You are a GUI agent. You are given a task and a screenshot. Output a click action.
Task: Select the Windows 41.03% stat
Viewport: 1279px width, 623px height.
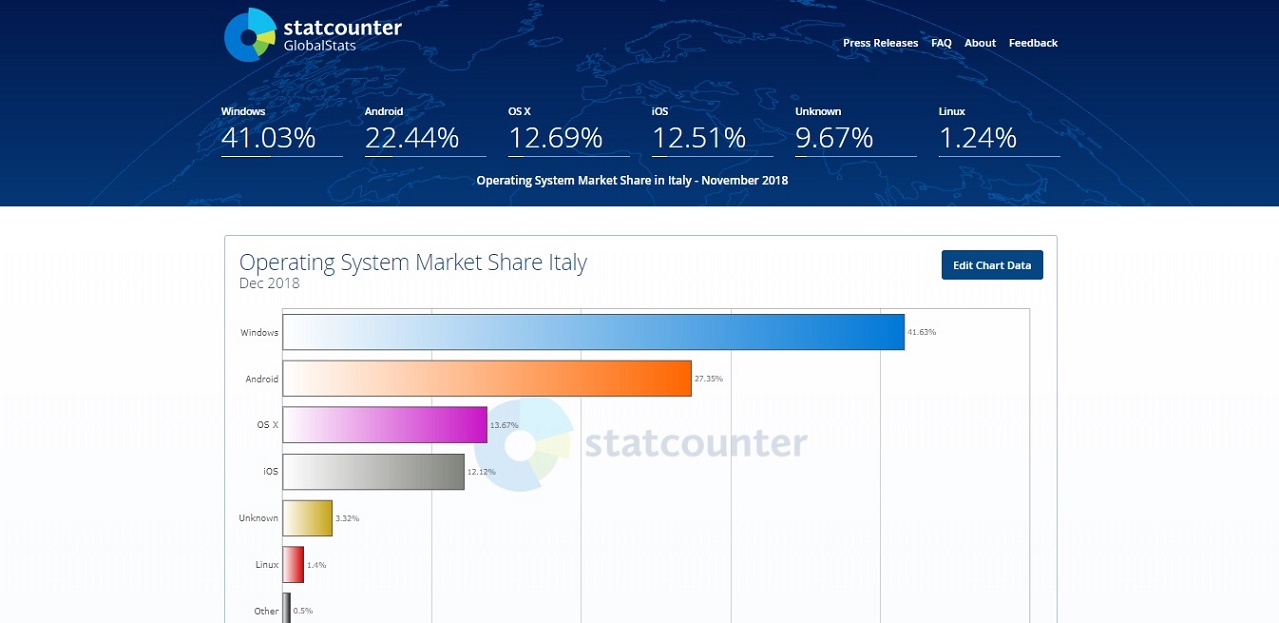[282, 130]
